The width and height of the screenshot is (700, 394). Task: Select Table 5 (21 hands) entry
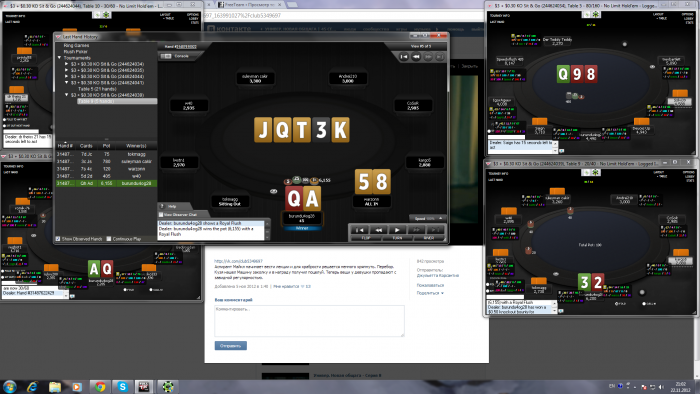[97, 89]
